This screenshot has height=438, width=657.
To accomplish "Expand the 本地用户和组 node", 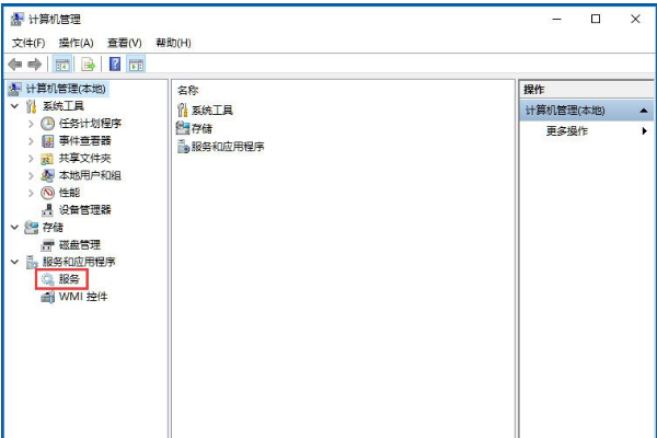I will tap(31, 176).
